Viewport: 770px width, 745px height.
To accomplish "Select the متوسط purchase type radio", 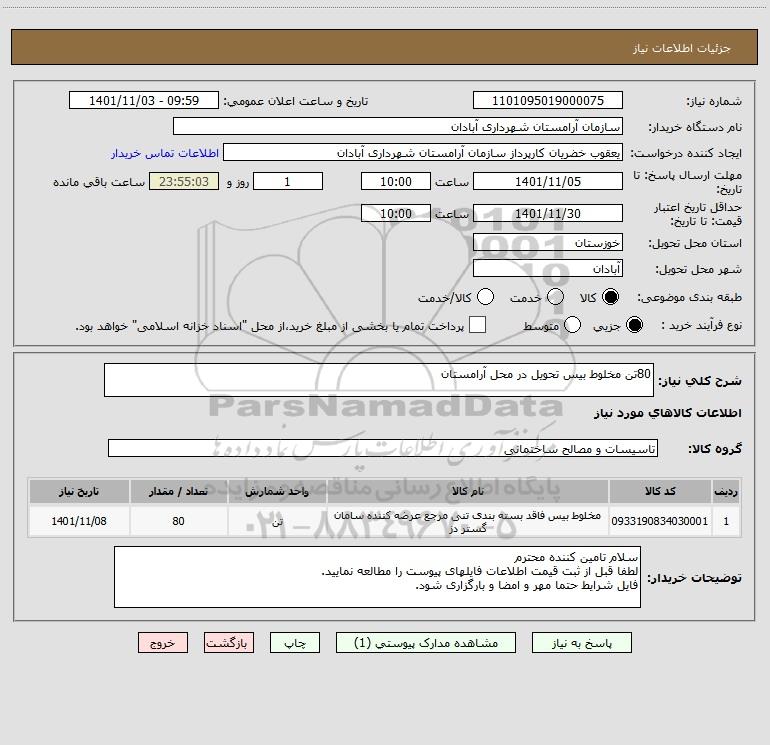I will click(572, 325).
